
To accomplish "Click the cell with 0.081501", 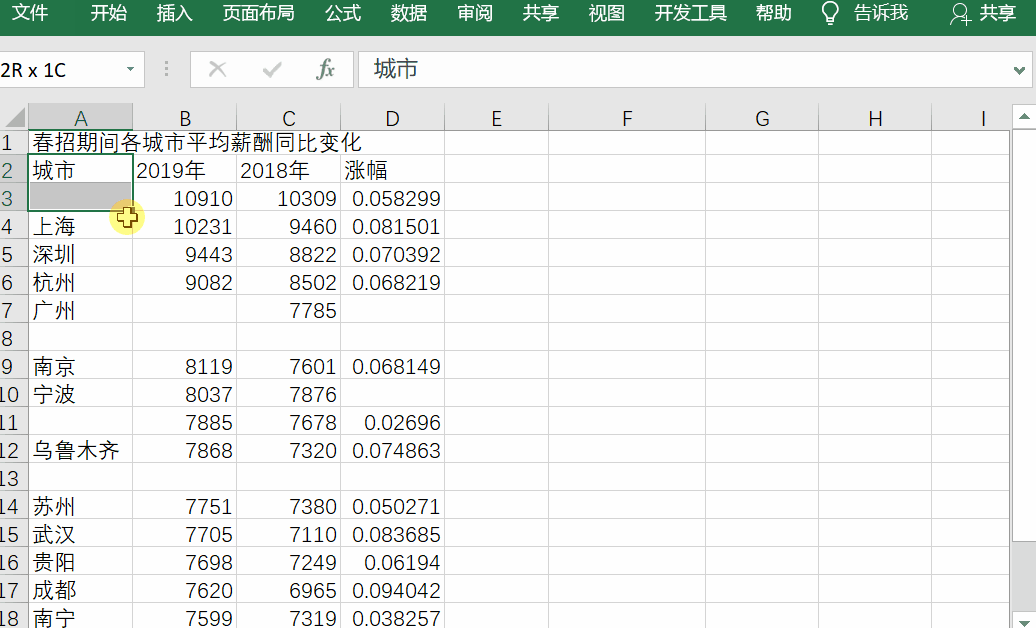I will click(392, 225).
